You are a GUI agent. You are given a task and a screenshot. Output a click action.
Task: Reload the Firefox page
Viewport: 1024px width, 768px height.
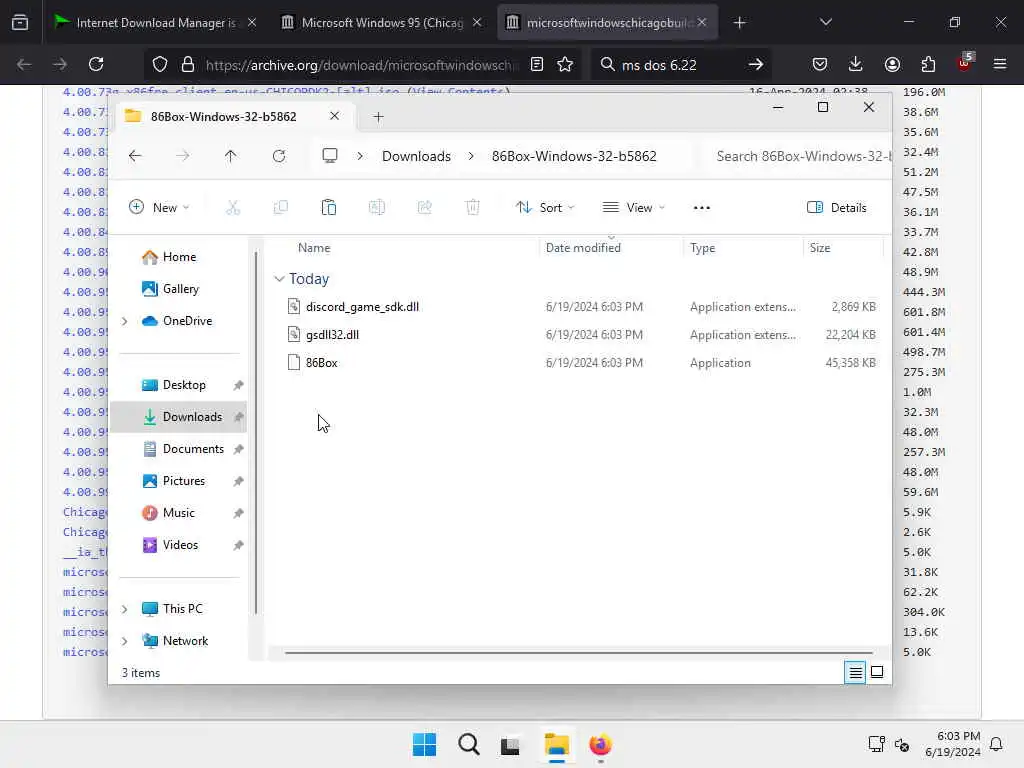click(x=96, y=64)
